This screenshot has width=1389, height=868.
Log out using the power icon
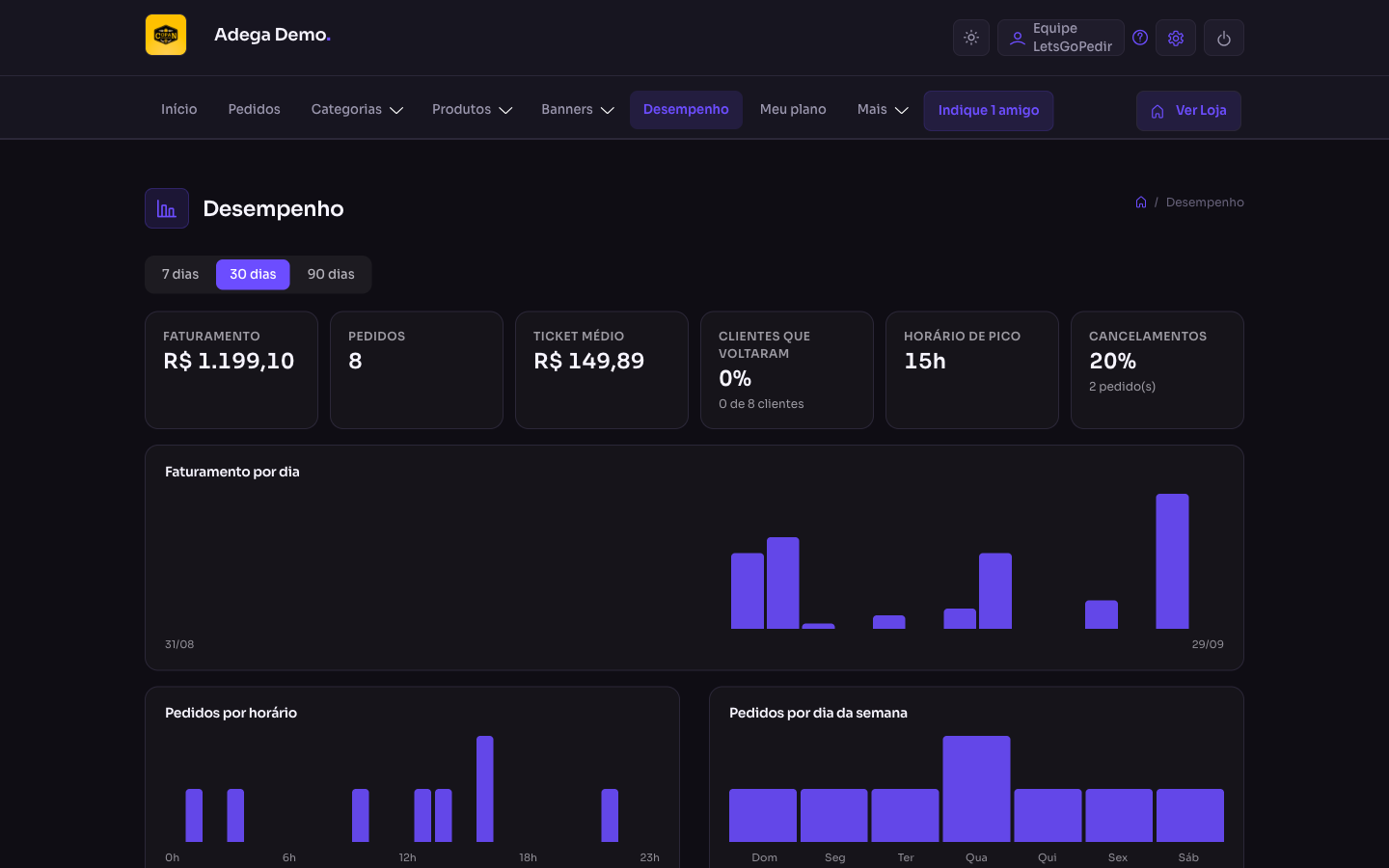pos(1224,38)
